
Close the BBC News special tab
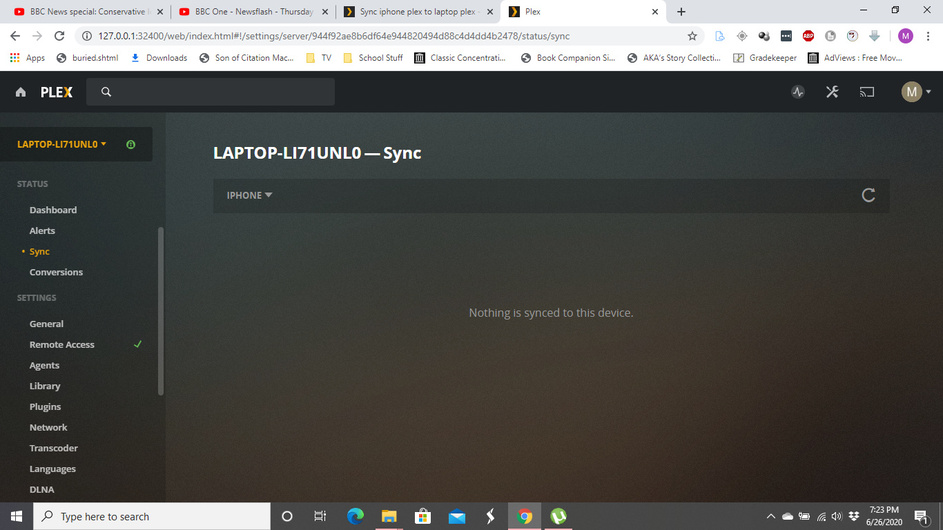click(x=160, y=11)
